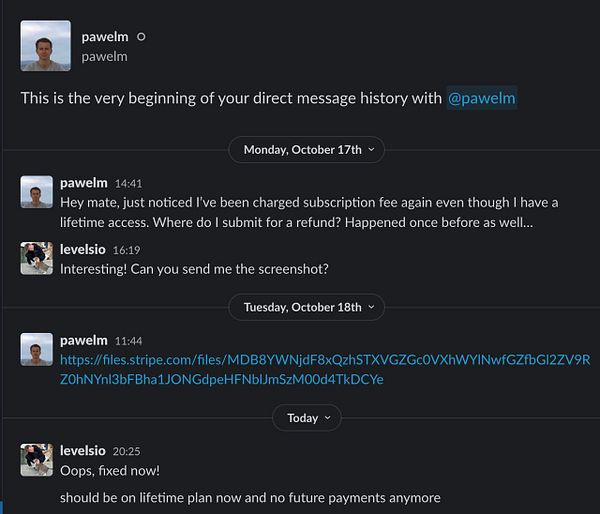This screenshot has width=600, height=514.
Task: Click levelsio's name above the screenshot request
Action: pos(85,251)
